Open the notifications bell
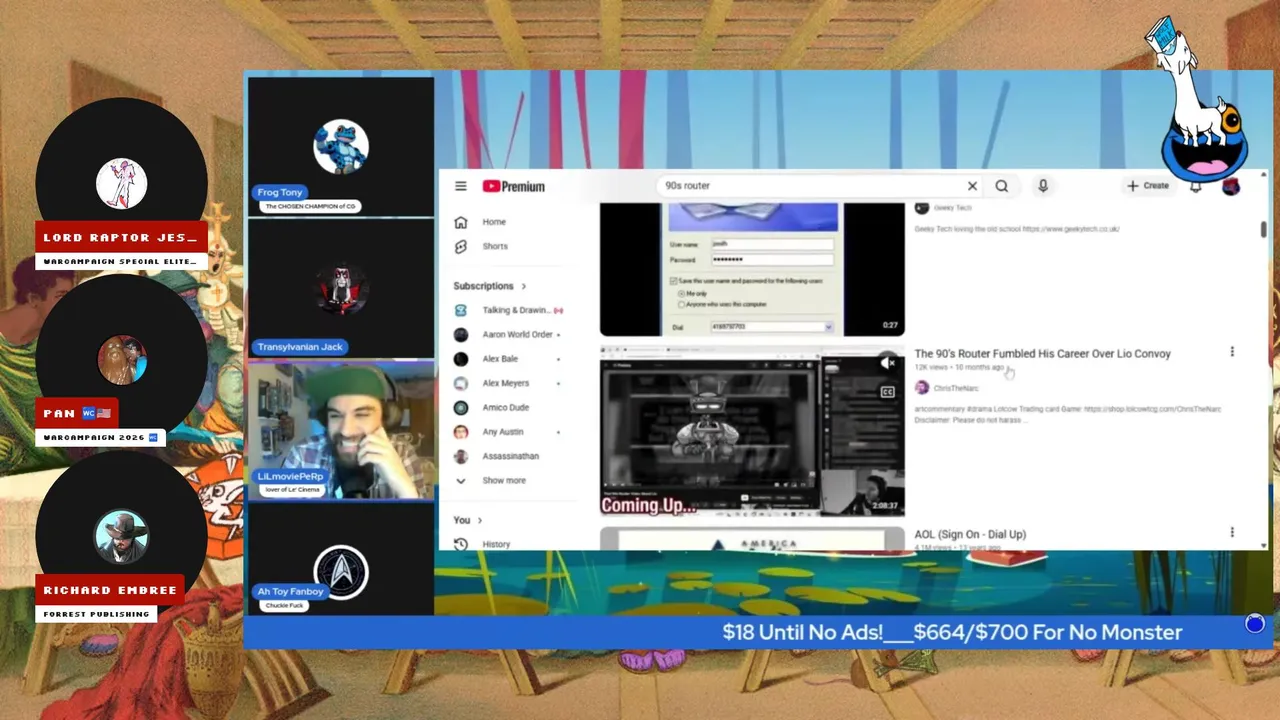Image resolution: width=1280 pixels, height=720 pixels. pyautogui.click(x=1195, y=186)
